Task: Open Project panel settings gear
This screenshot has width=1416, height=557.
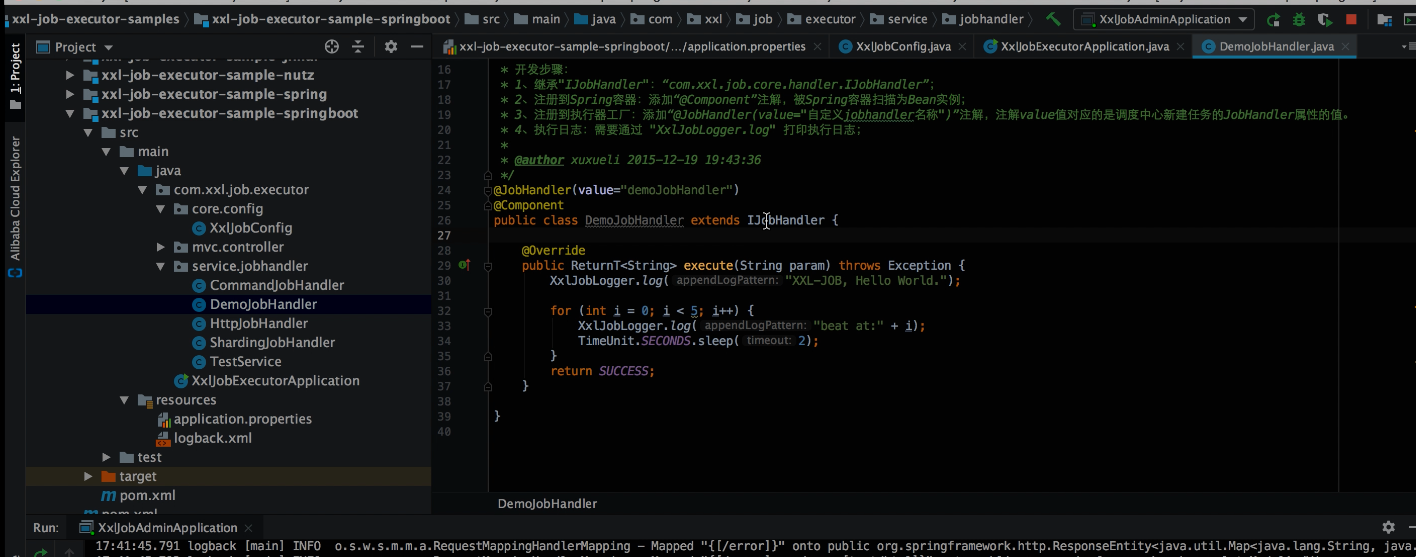Action: [391, 47]
